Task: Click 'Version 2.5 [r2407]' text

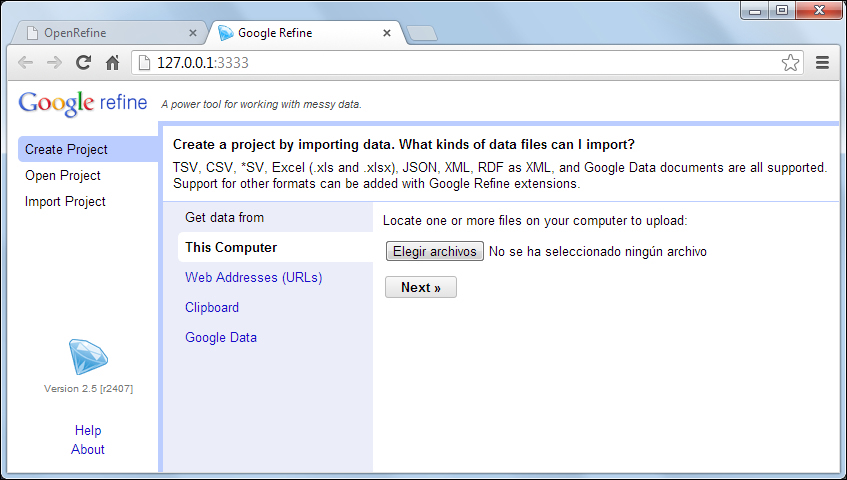Action: [x=89, y=388]
